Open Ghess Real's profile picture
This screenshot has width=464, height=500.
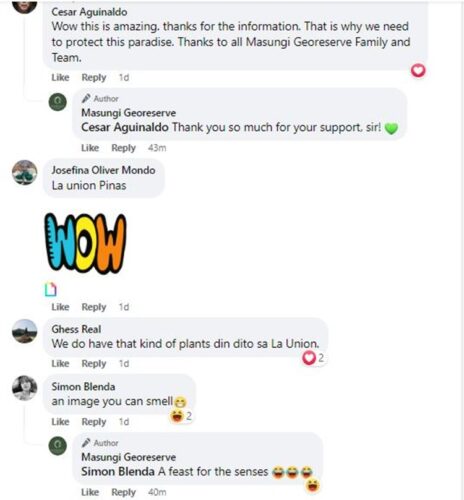pyautogui.click(x=25, y=331)
